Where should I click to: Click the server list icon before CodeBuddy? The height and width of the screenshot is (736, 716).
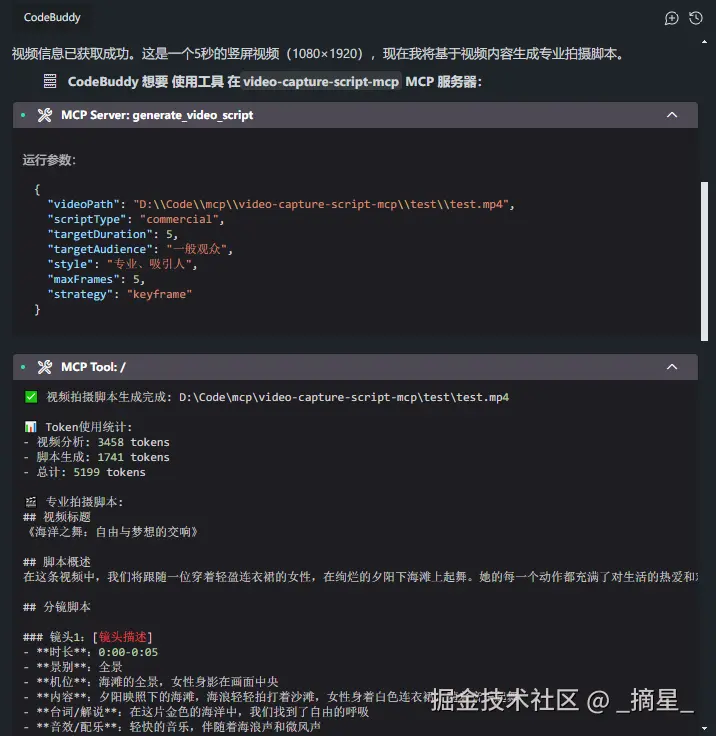point(50,81)
